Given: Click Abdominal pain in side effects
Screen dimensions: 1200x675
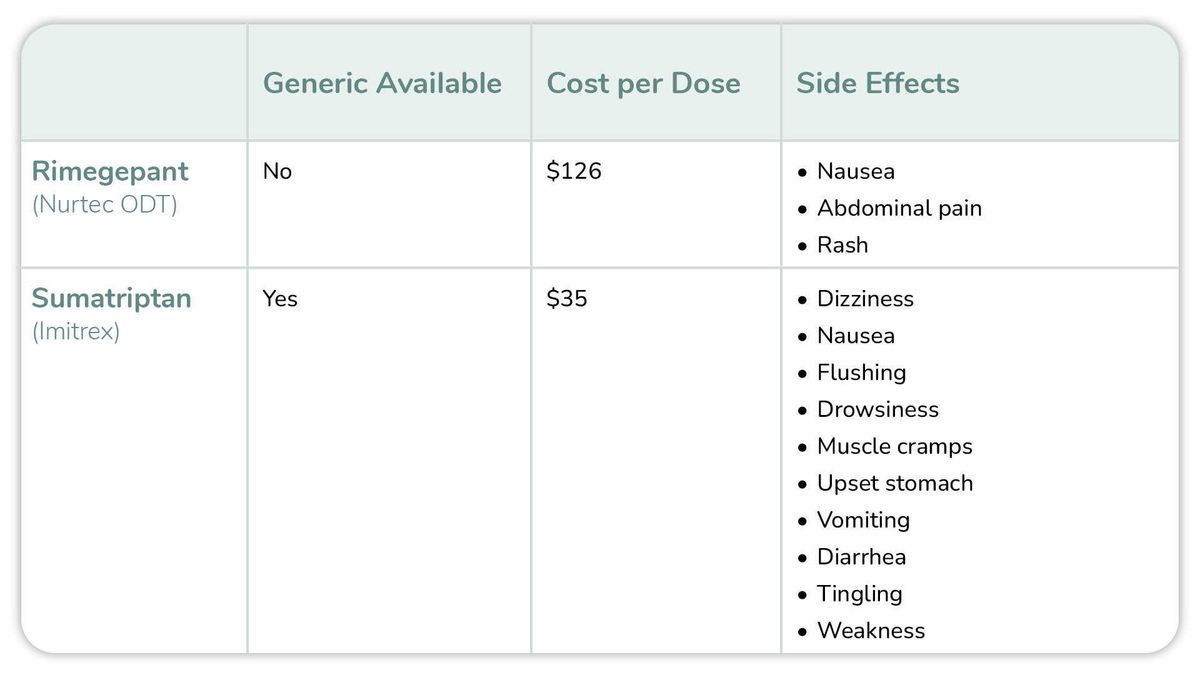Looking at the screenshot, I should coord(899,209).
